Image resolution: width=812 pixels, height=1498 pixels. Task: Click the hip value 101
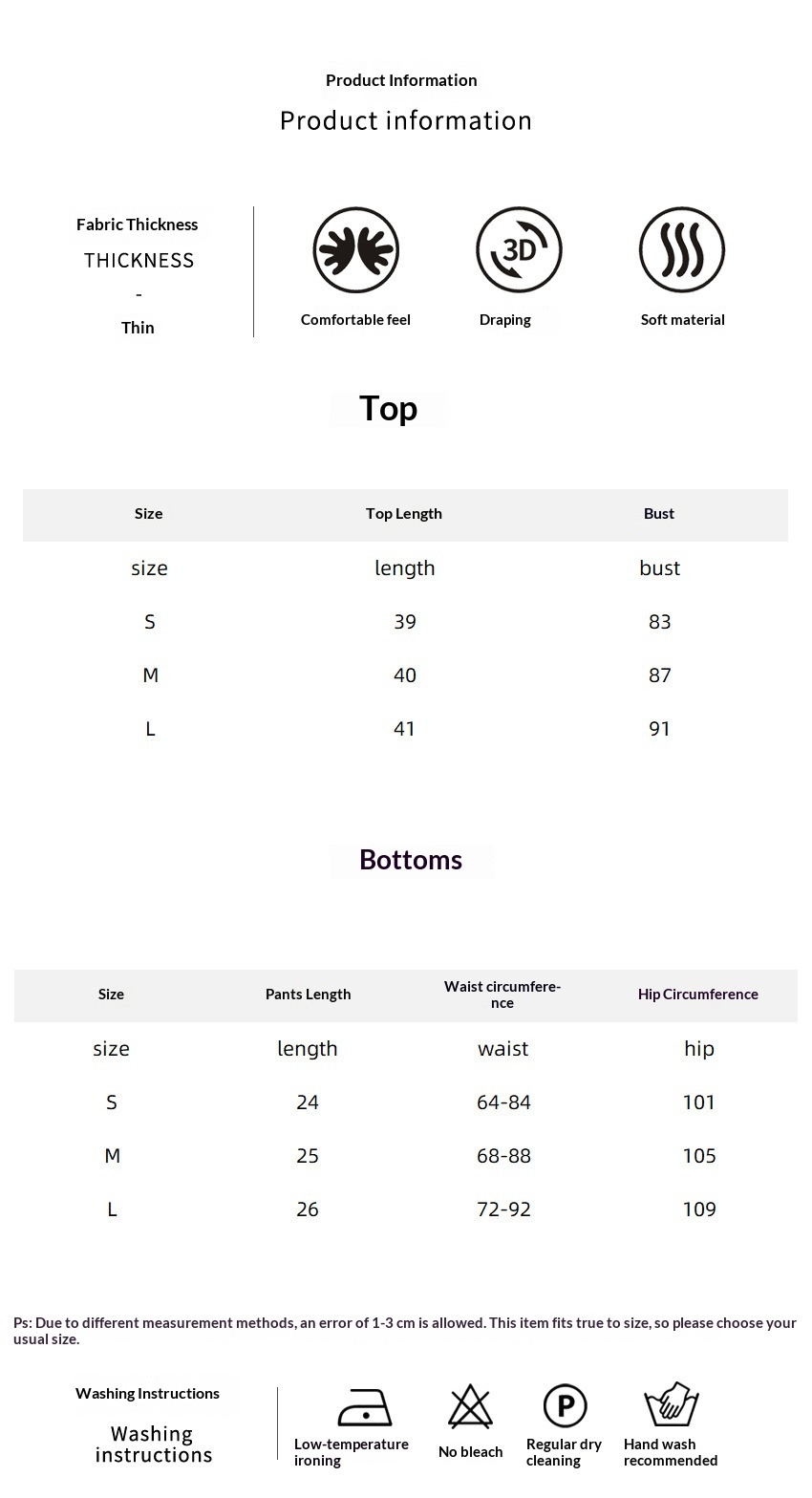tap(699, 1102)
